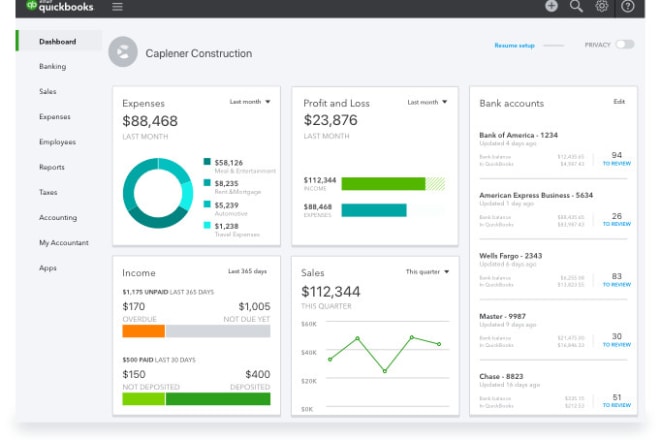Open the help question mark
The height and width of the screenshot is (440, 660).
tap(628, 6)
